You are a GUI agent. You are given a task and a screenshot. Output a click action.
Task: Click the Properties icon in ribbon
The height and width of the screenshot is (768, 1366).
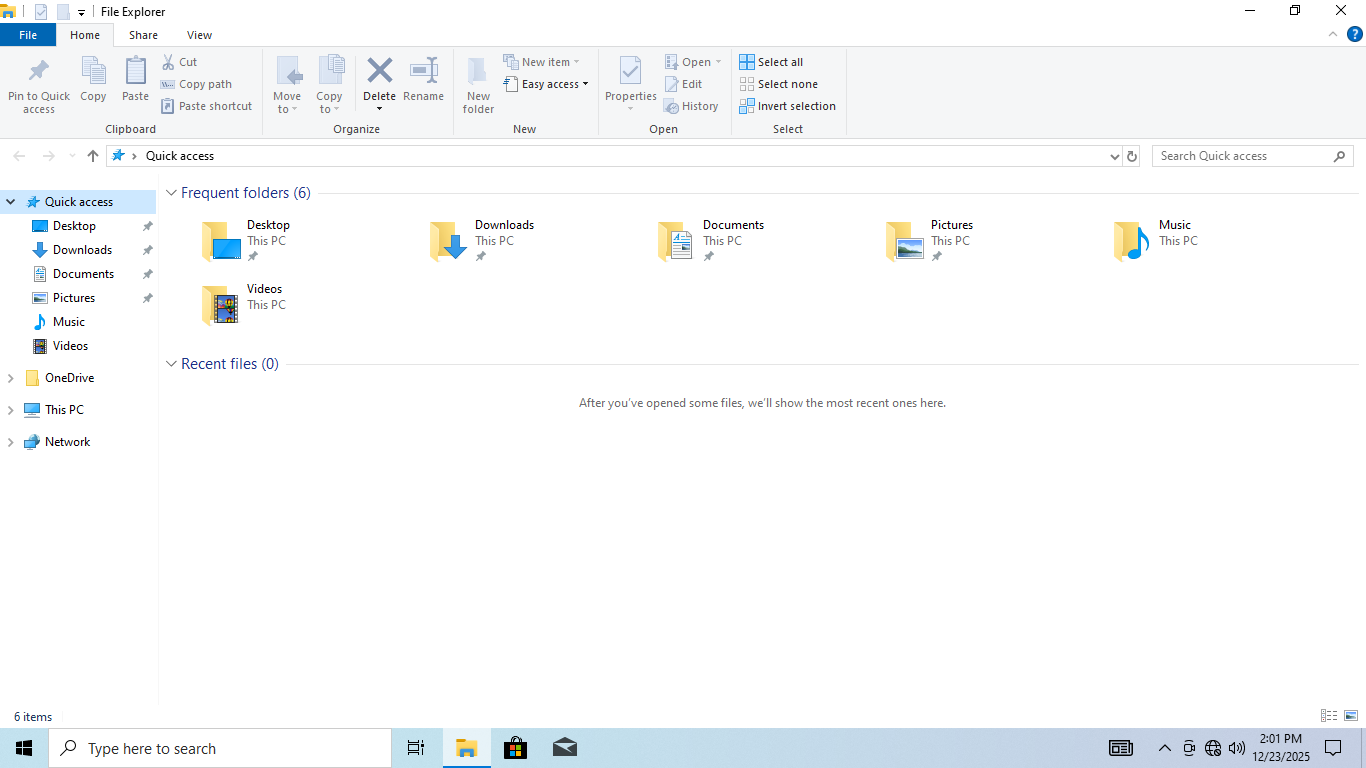click(x=630, y=72)
